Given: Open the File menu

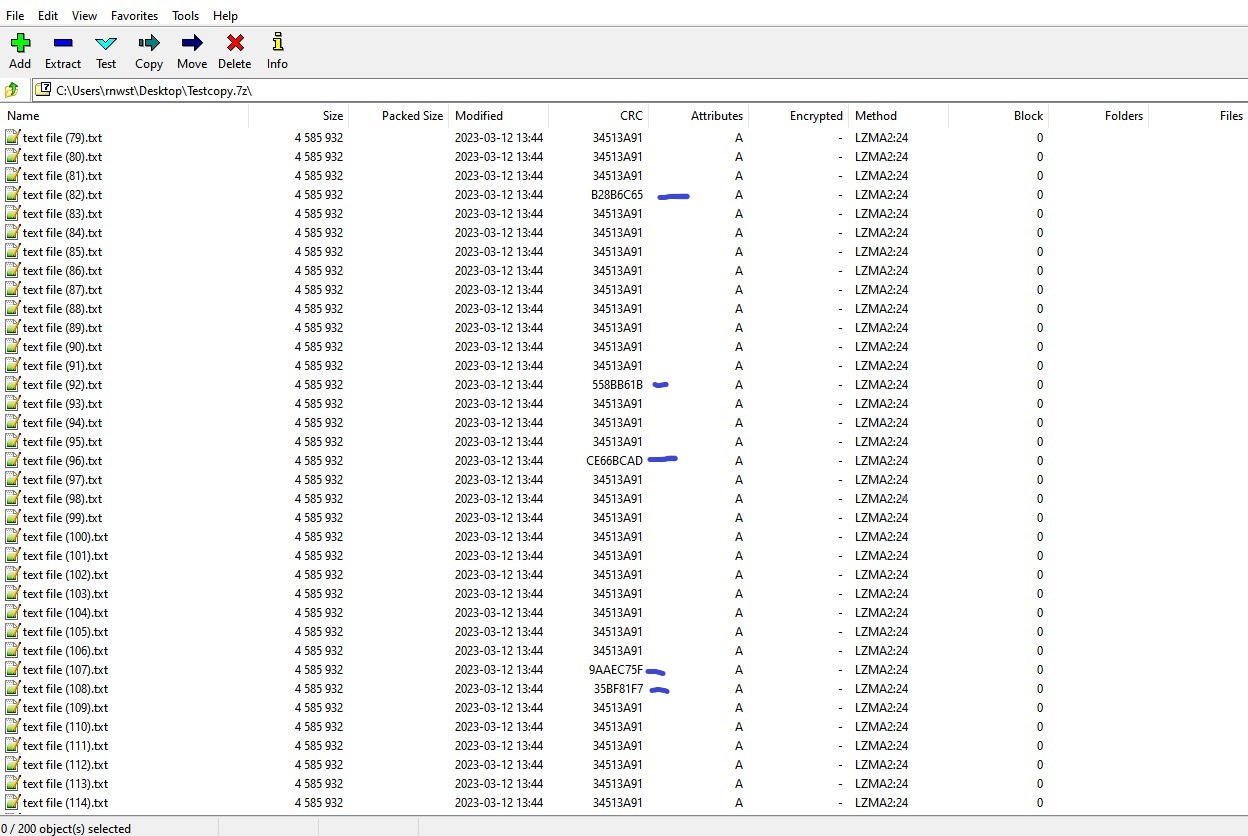Looking at the screenshot, I should coord(15,16).
